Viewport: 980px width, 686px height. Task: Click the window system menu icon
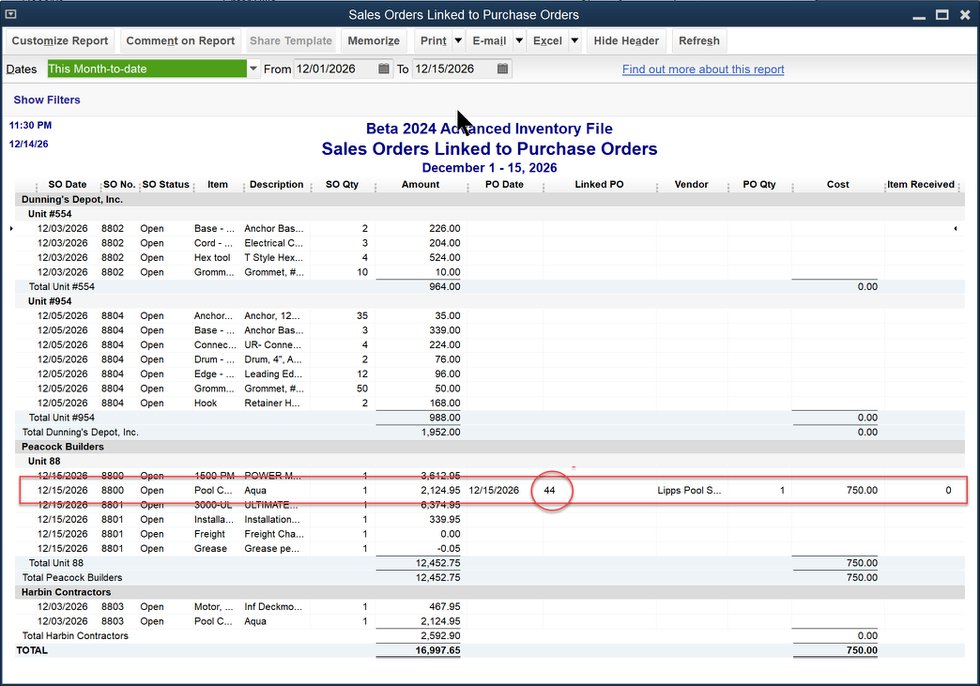11,14
